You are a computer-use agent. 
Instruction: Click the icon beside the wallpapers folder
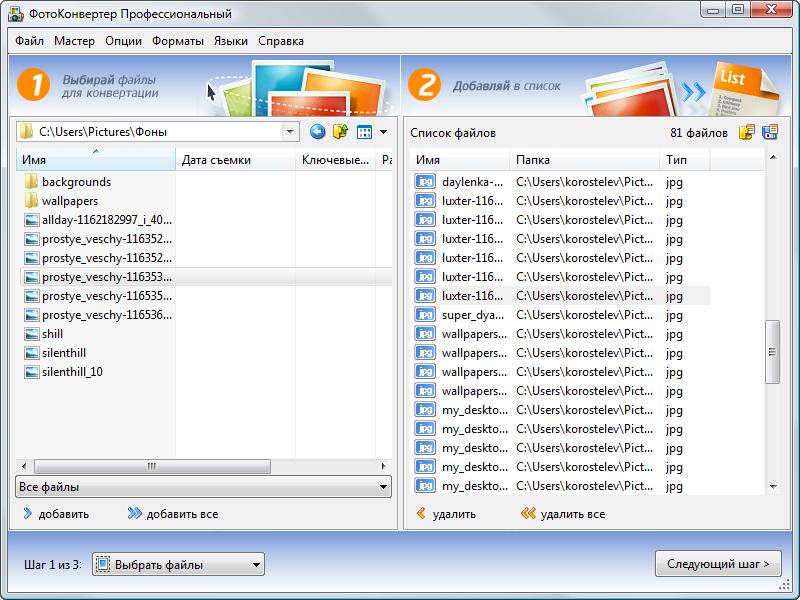(31, 201)
